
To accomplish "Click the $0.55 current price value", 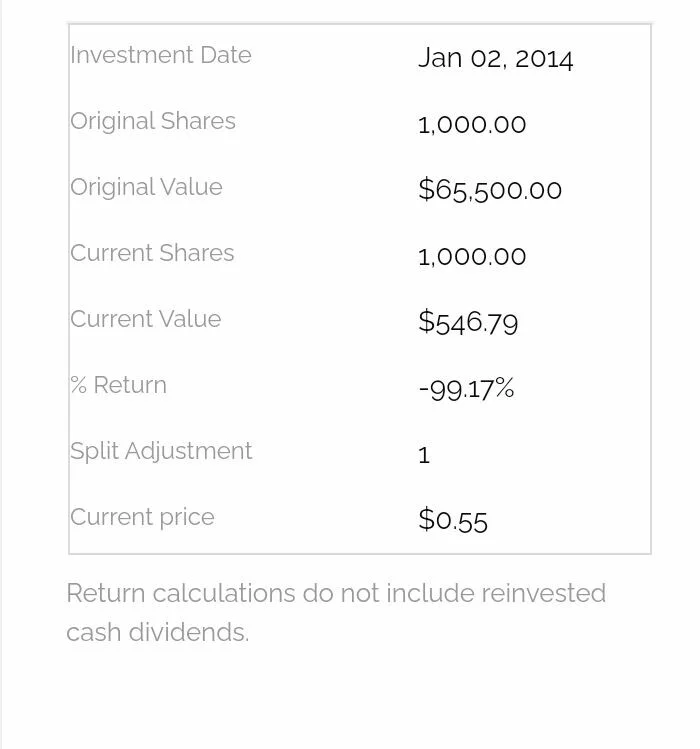I will coord(453,520).
